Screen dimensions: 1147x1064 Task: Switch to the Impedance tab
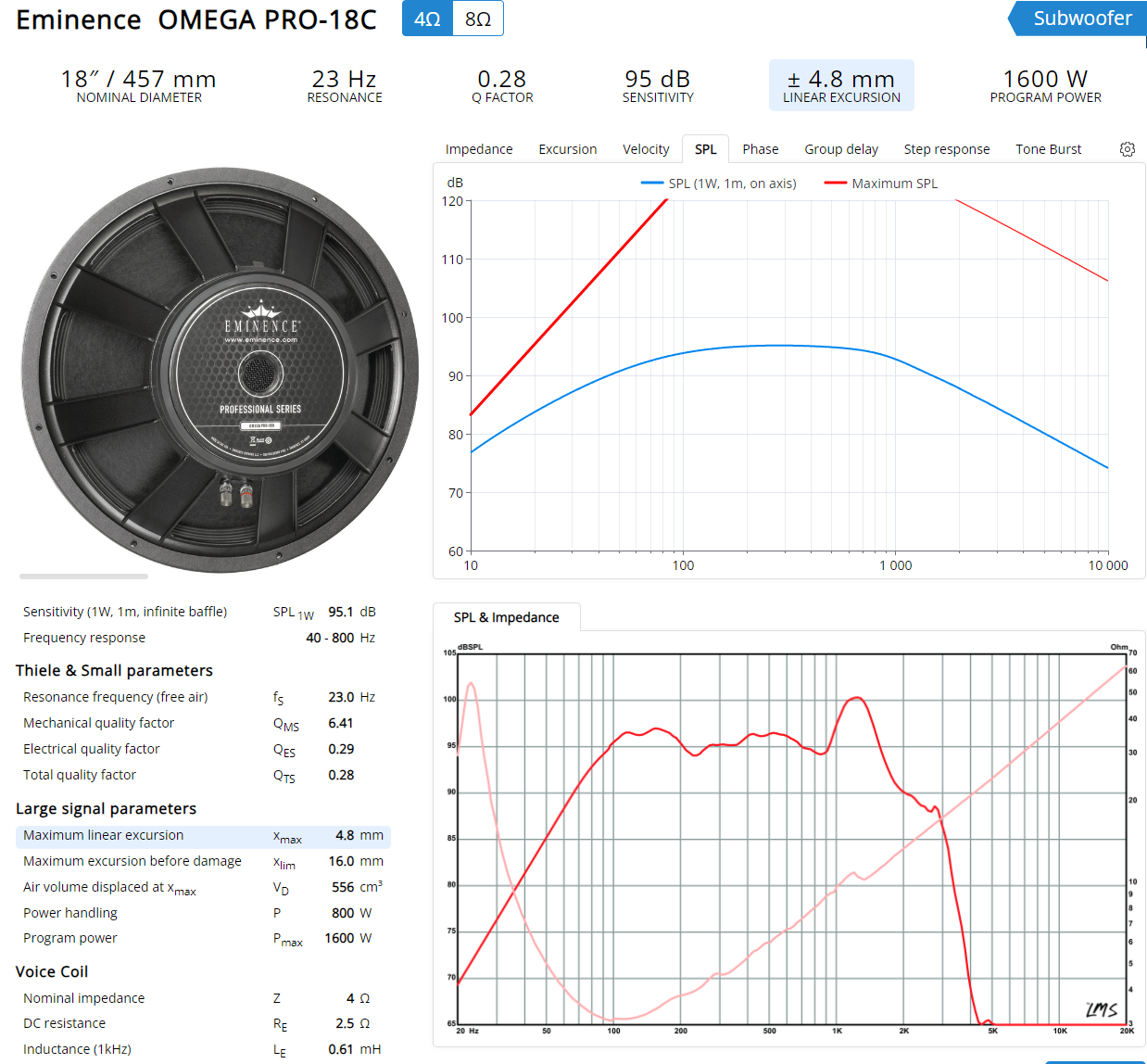(479, 149)
